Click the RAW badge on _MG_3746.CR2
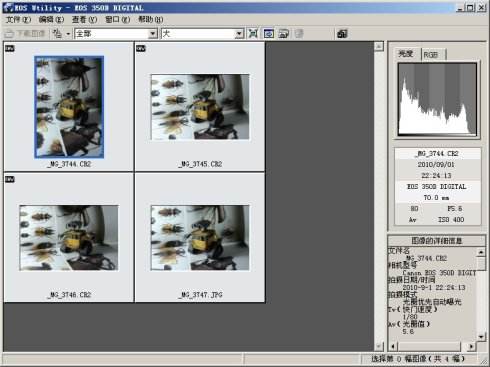The height and width of the screenshot is (367, 490). pos(10,179)
